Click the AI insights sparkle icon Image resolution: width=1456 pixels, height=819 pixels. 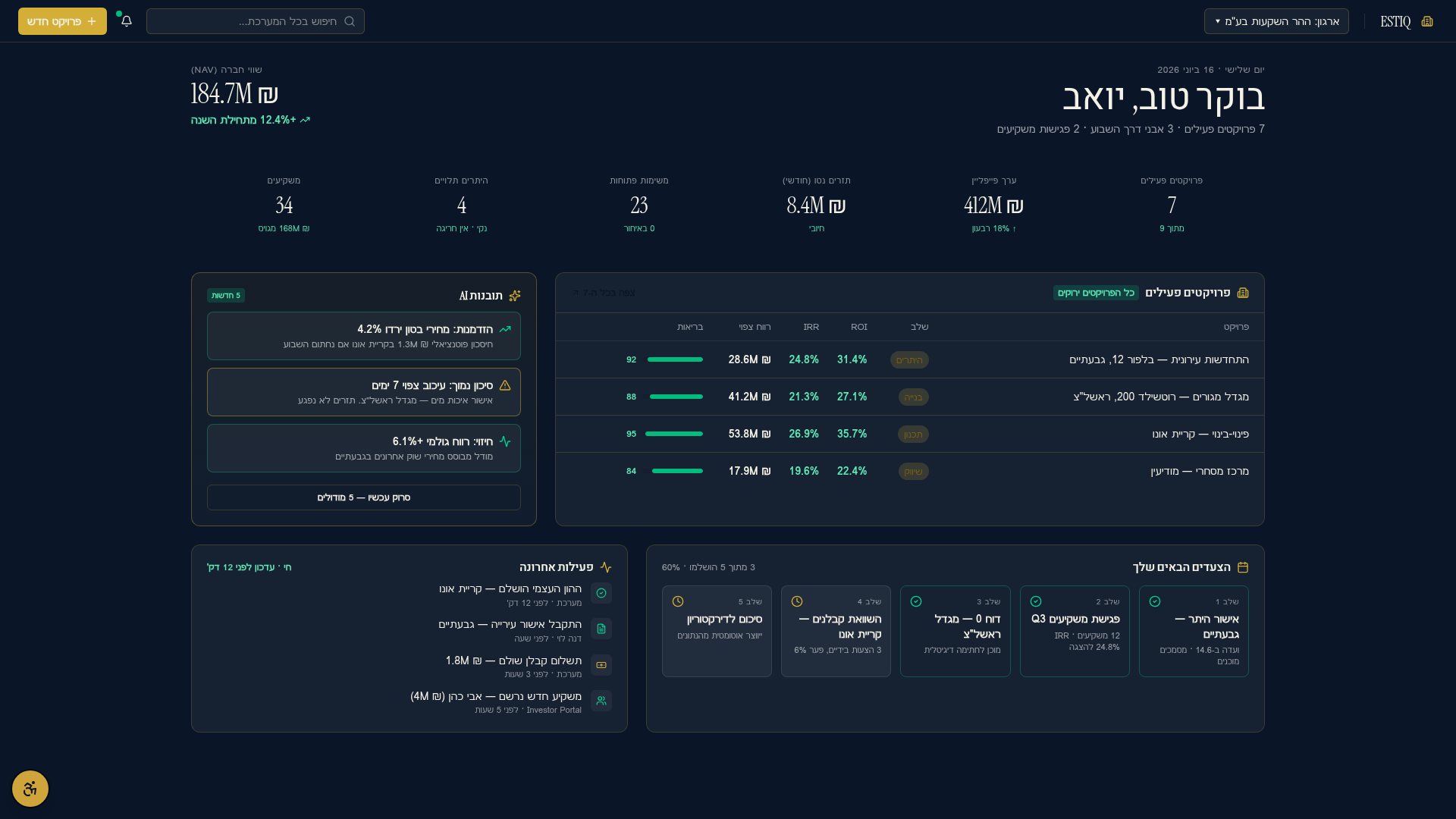(x=515, y=296)
